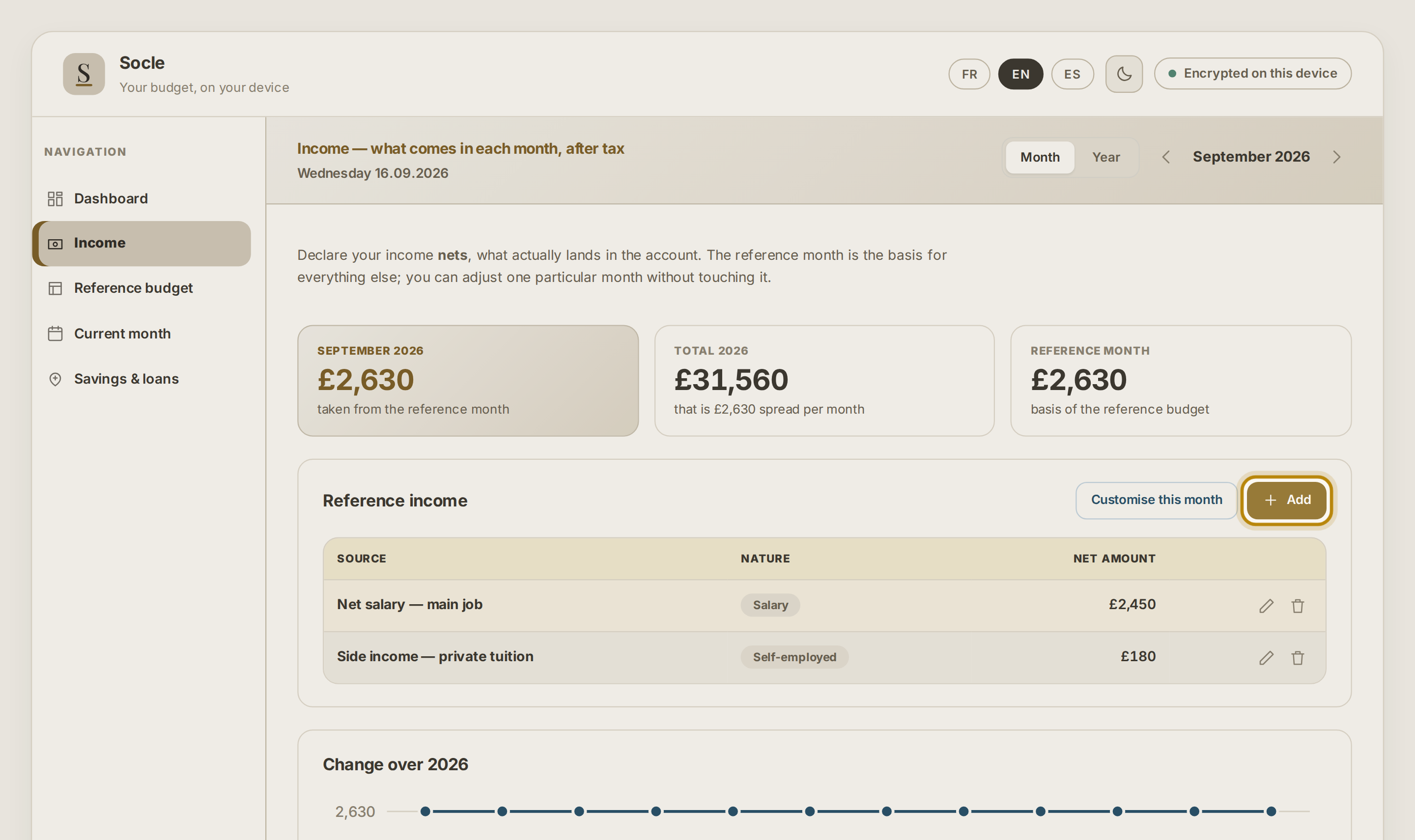This screenshot has width=1415, height=840.
Task: Select the last data point on the 2026 chart
Action: coord(1271,812)
